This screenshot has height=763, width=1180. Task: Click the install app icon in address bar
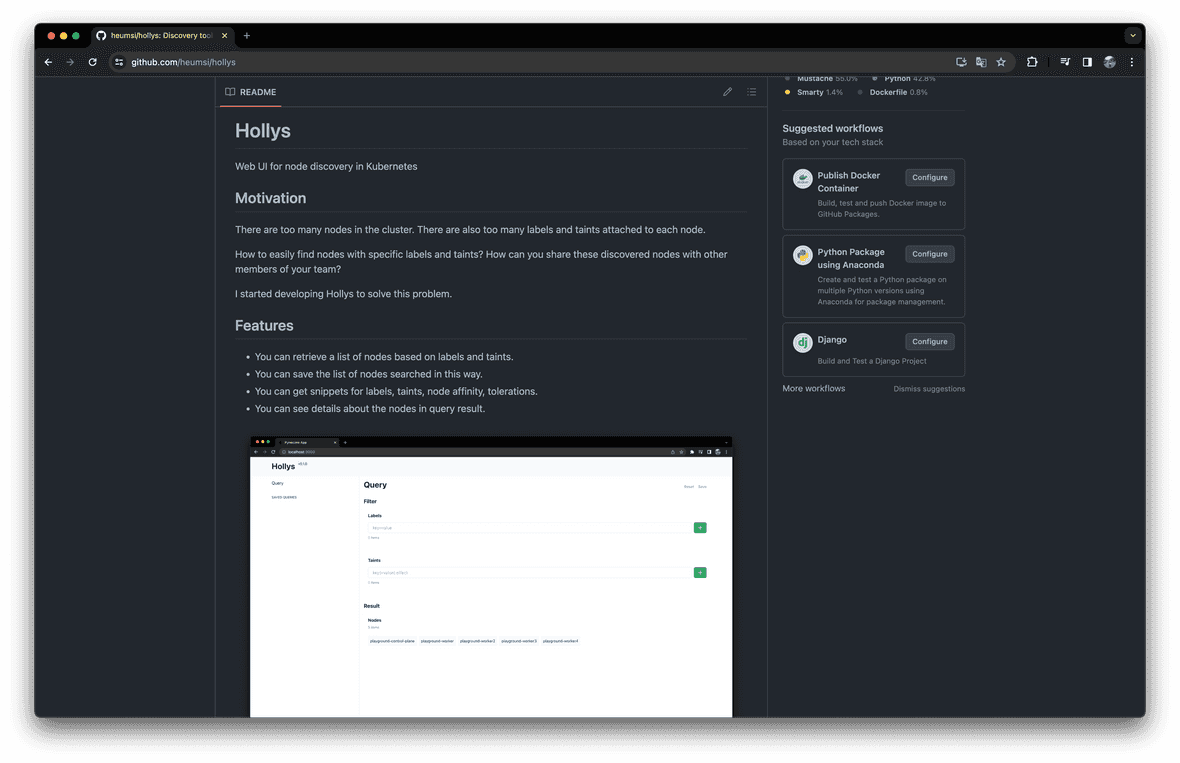[961, 62]
